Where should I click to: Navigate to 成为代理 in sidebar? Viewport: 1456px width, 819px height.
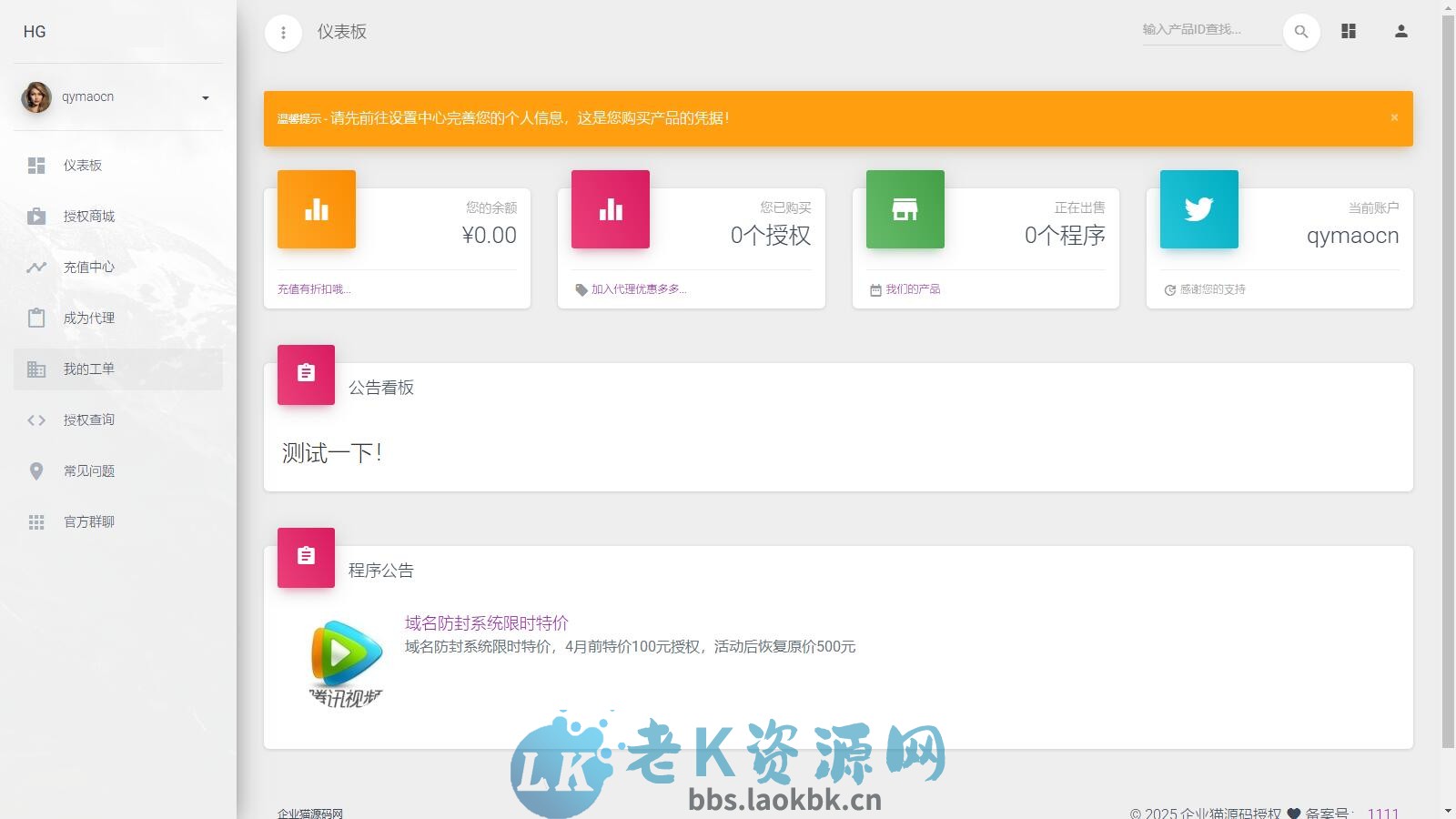(88, 318)
